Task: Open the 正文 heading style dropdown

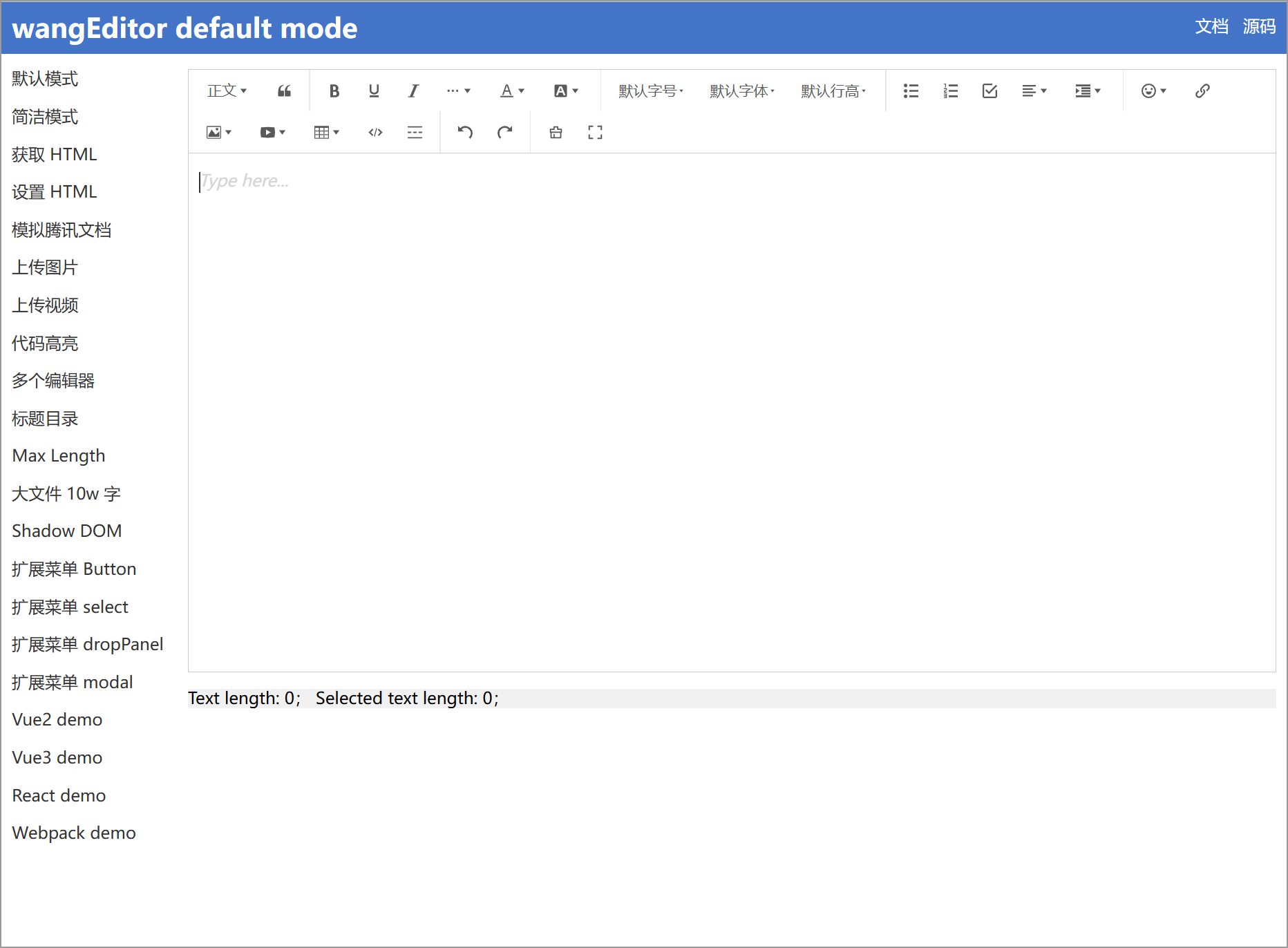Action: 227,91
